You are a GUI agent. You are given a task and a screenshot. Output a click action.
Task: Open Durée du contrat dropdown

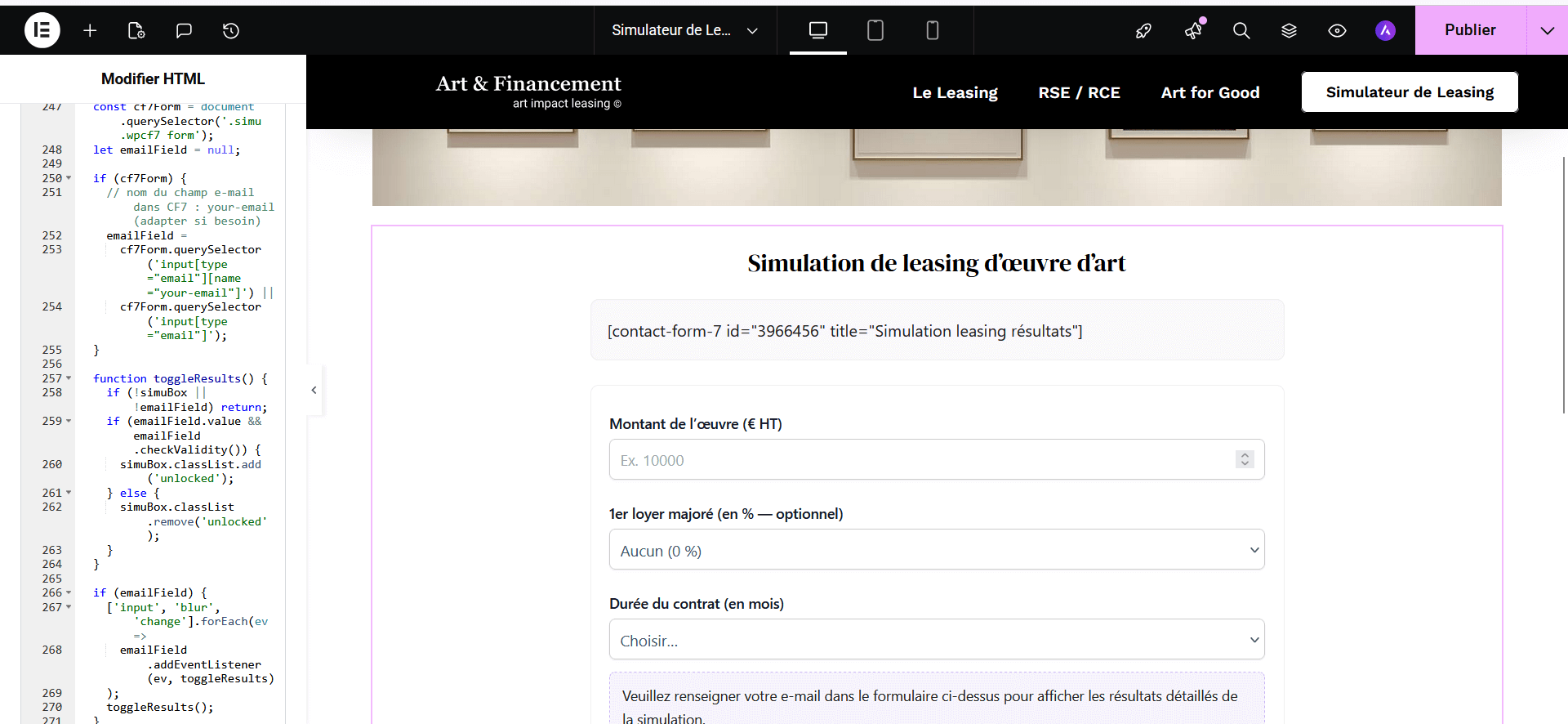click(x=937, y=639)
